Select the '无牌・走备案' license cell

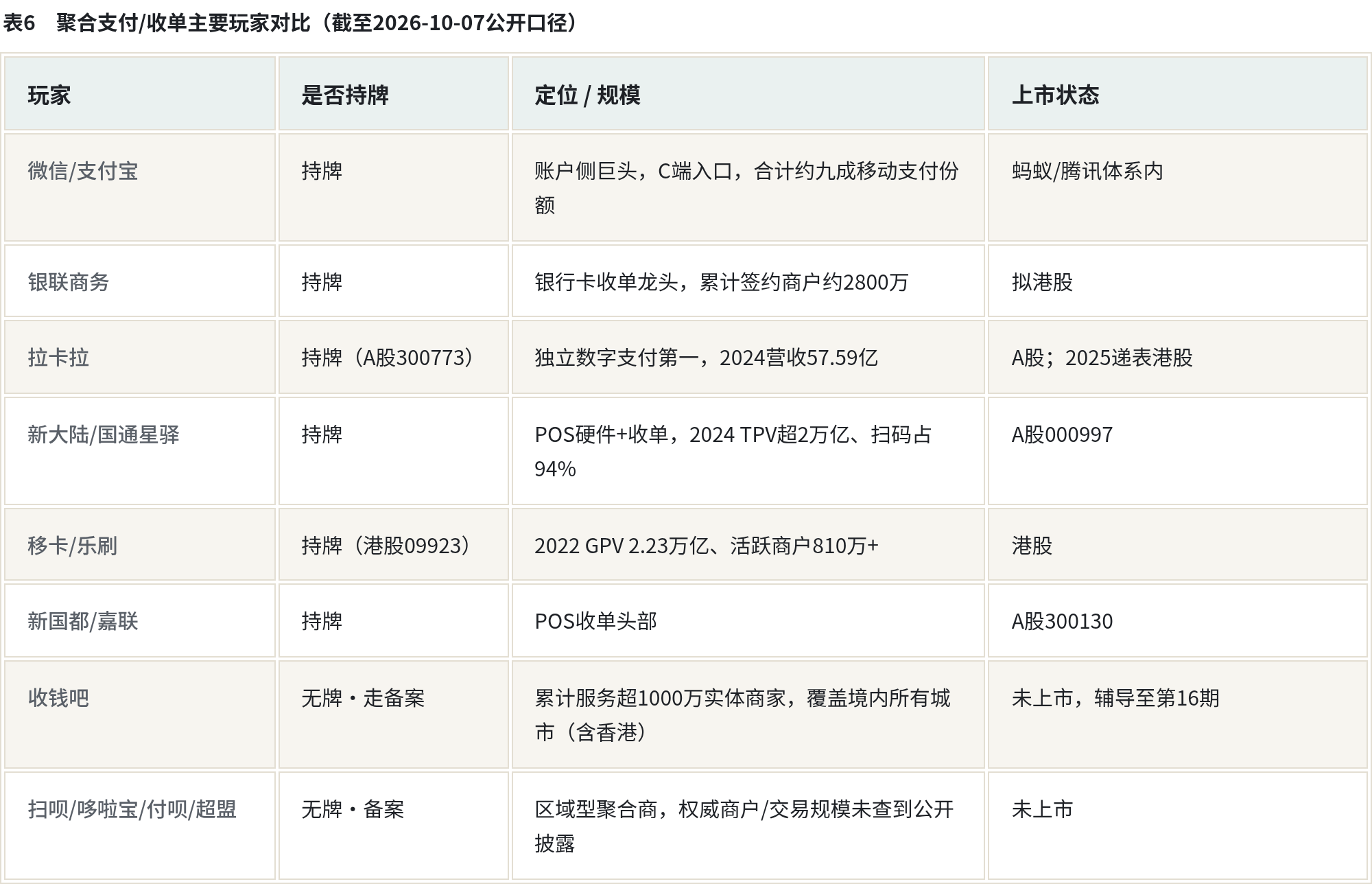tap(394, 714)
